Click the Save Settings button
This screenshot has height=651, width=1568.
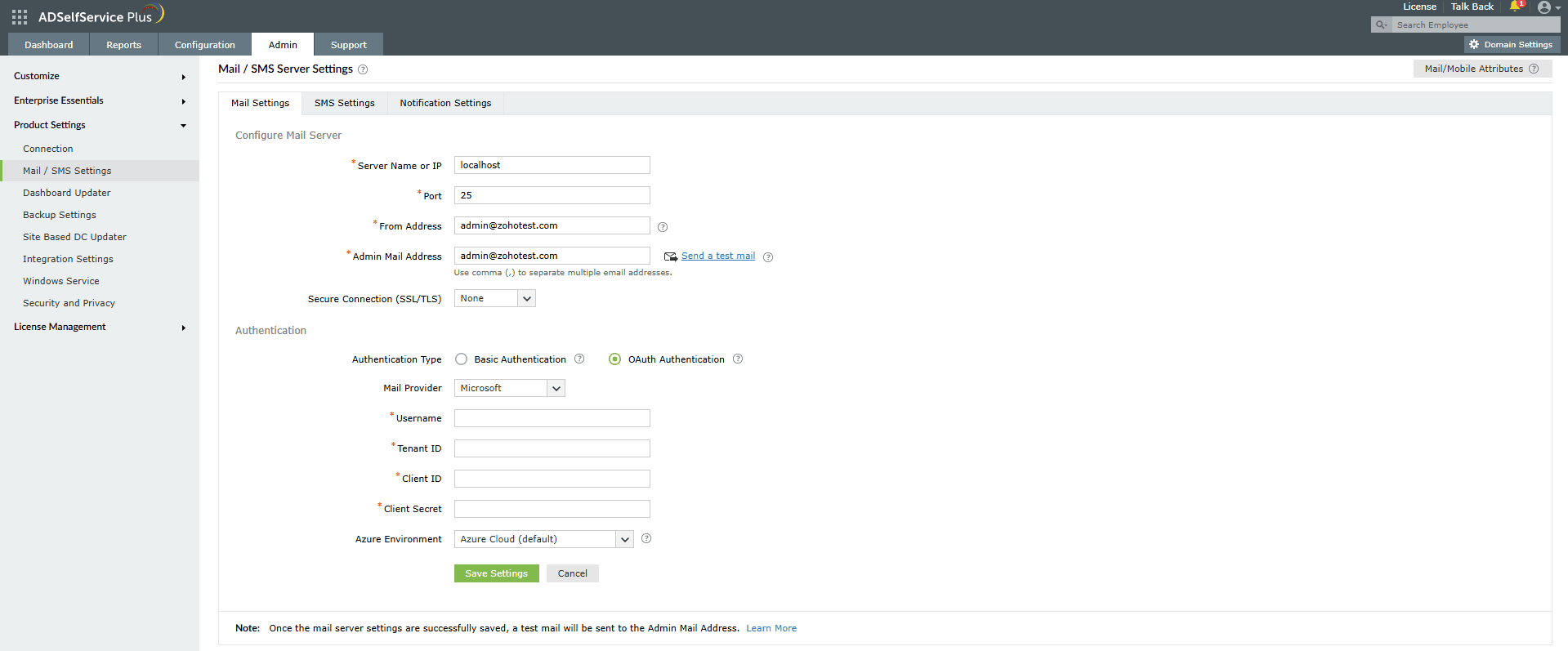pyautogui.click(x=496, y=573)
